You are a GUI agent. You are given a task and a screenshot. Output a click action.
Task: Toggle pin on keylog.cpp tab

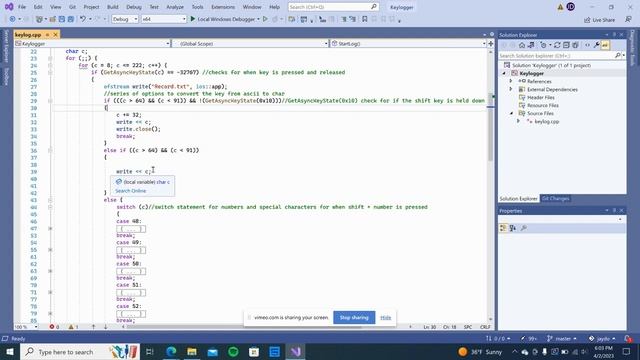pos(47,35)
